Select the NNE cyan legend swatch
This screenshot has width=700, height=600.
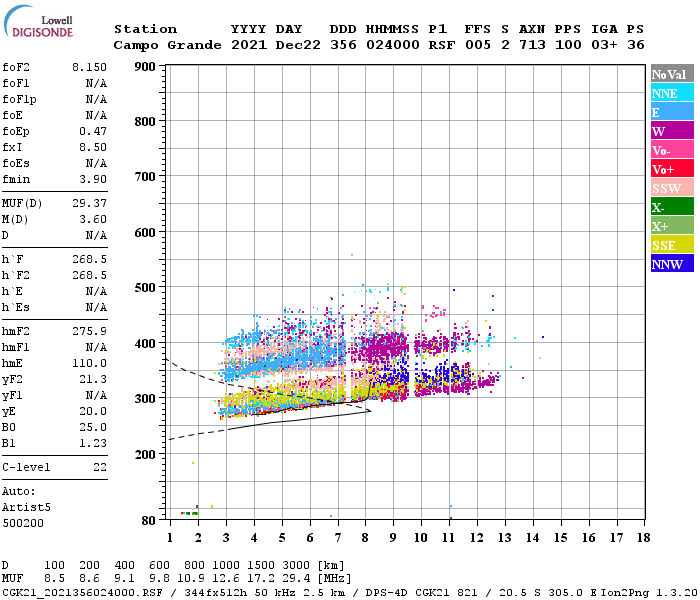coord(672,93)
